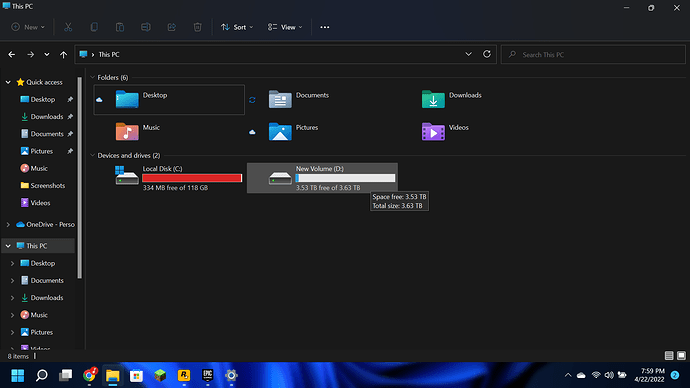Click the system tray OneDrive cloud icon
The image size is (690, 388).
[581, 375]
